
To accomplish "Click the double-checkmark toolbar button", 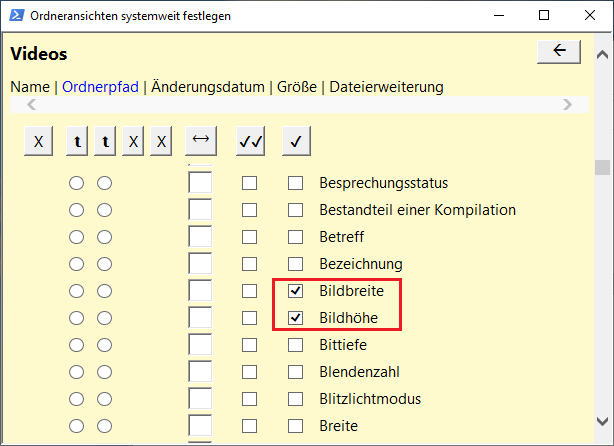I will 250,142.
